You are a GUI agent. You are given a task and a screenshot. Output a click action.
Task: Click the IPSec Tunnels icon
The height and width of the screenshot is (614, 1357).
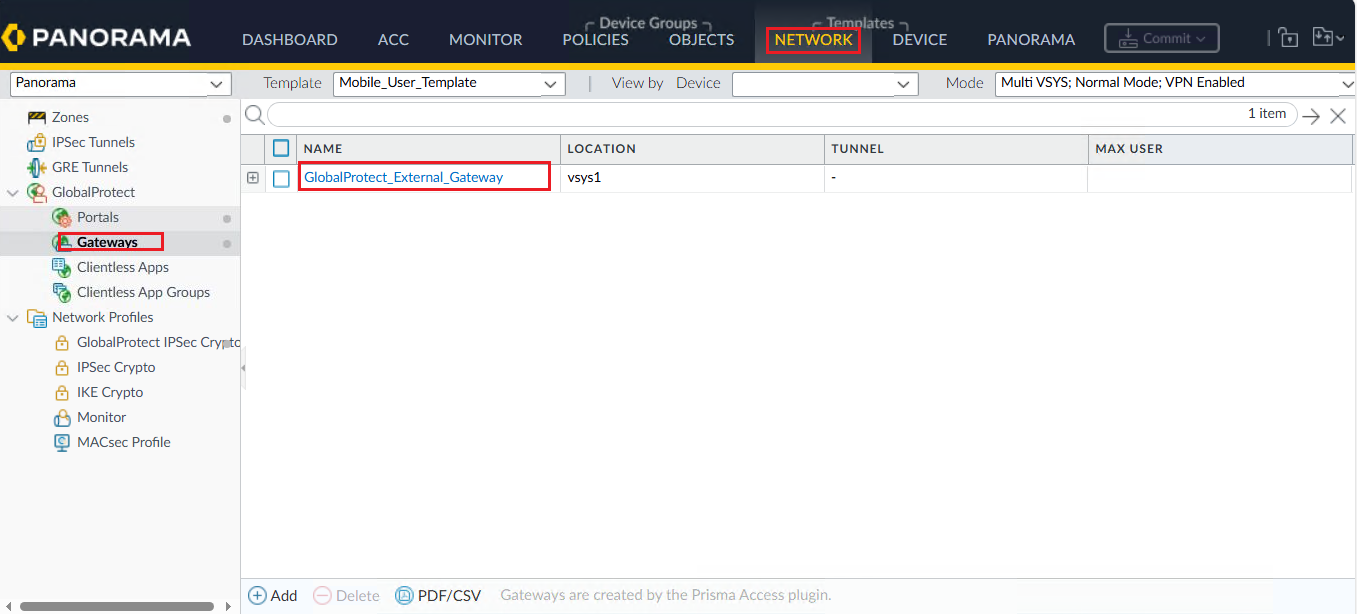point(37,143)
